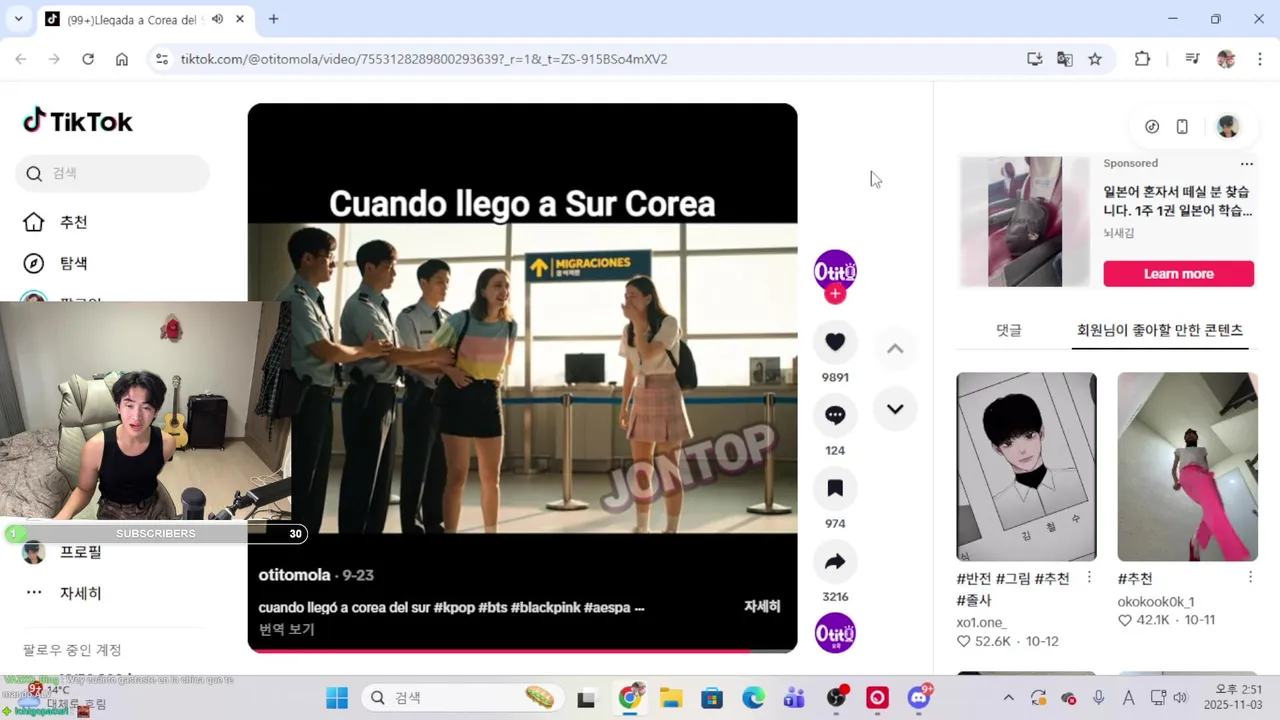Open the pink pants video thumbnail
Viewport: 1280px width, 720px height.
pyautogui.click(x=1187, y=466)
